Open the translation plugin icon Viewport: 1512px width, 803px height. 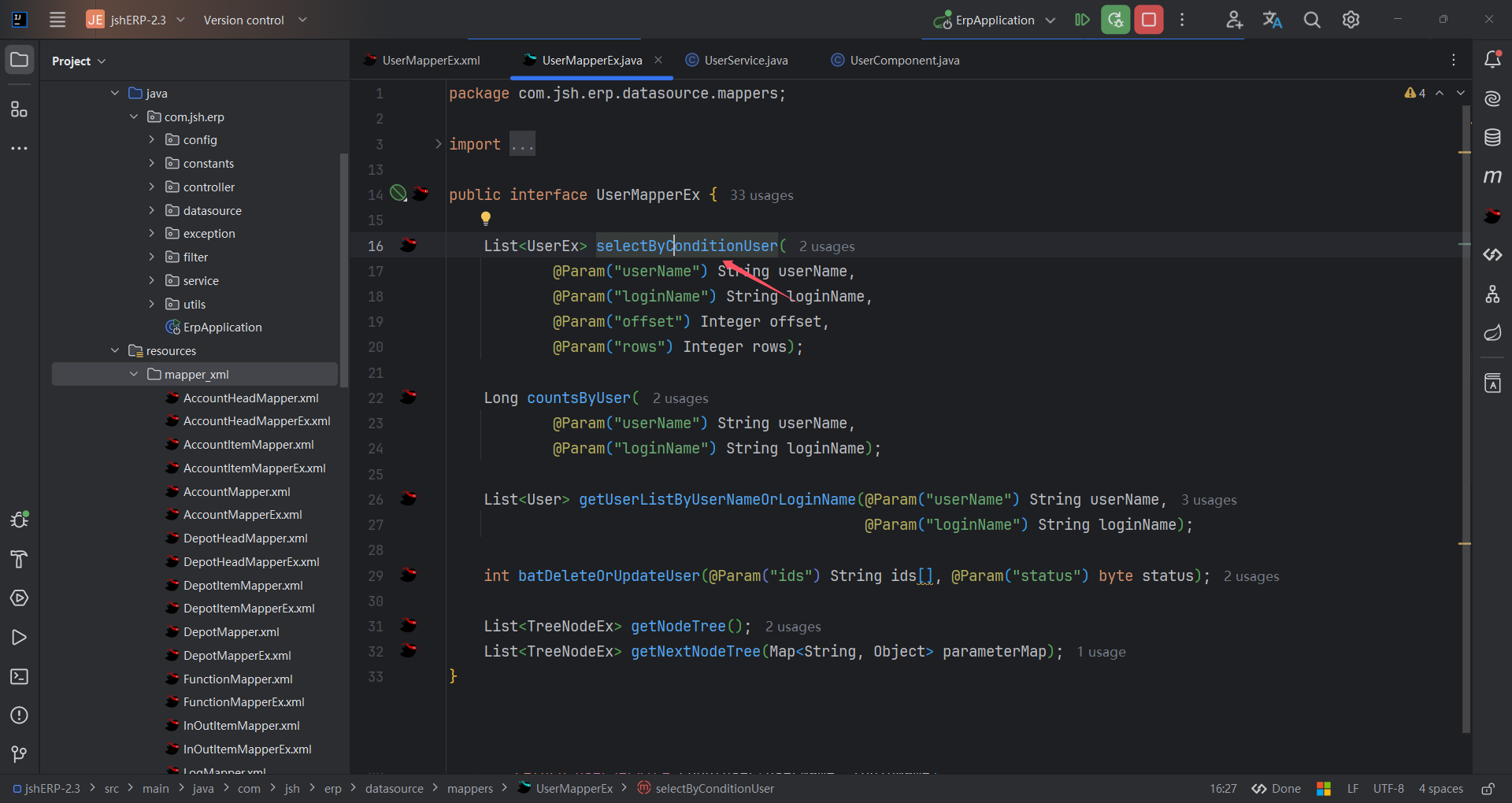coord(1273,20)
